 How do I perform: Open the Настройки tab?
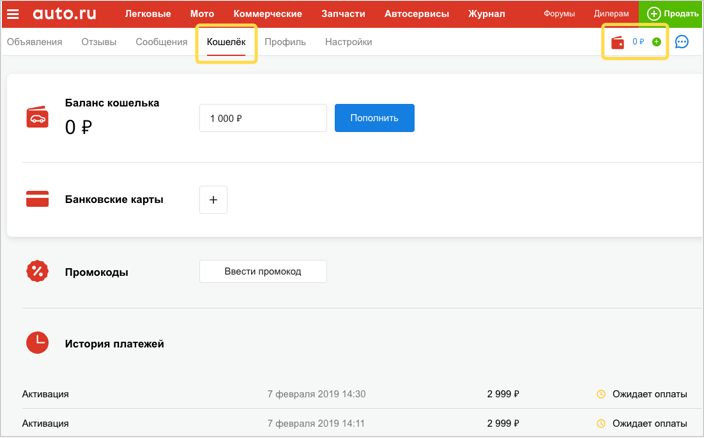(348, 42)
